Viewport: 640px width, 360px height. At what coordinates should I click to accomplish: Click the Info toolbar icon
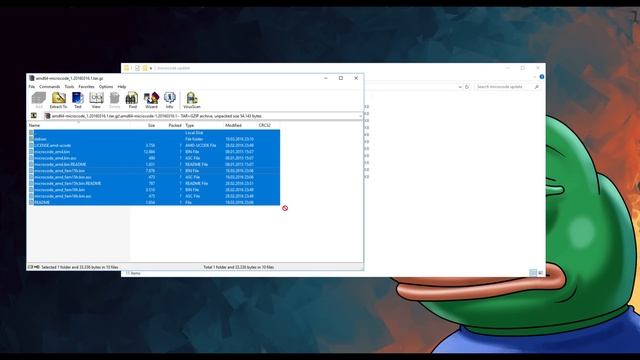tap(169, 100)
